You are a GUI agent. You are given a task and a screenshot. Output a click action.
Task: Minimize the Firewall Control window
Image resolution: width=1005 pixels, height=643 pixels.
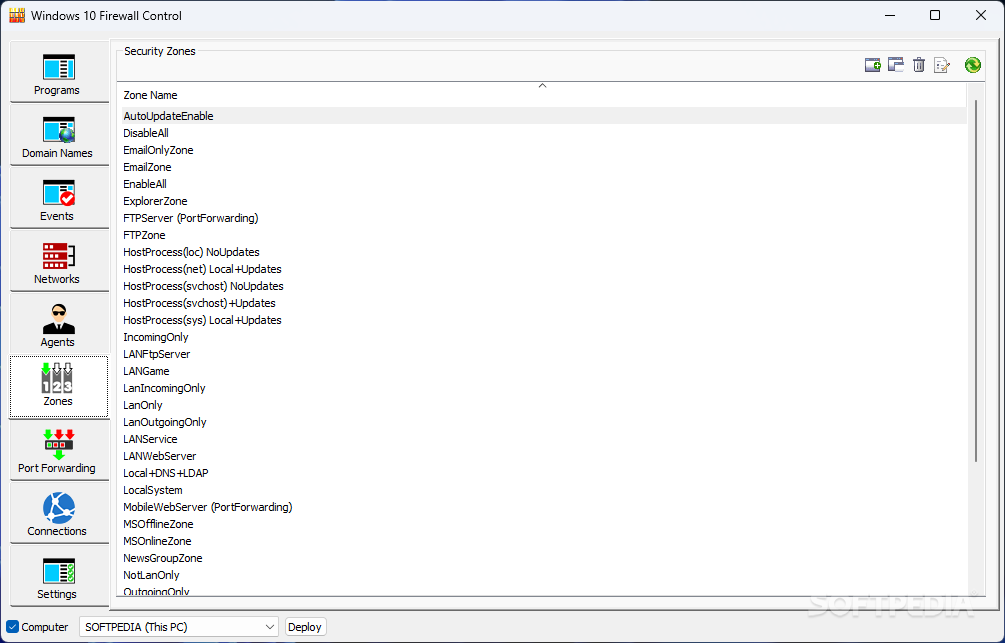pos(890,15)
